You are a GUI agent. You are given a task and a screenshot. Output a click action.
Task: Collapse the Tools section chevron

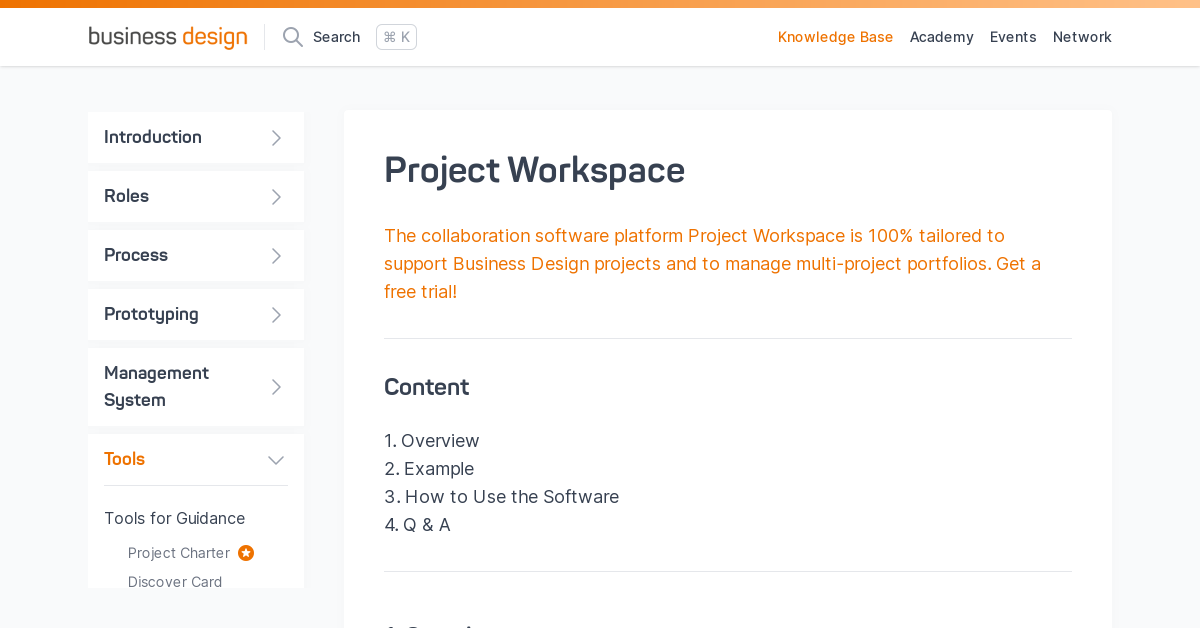click(x=276, y=460)
